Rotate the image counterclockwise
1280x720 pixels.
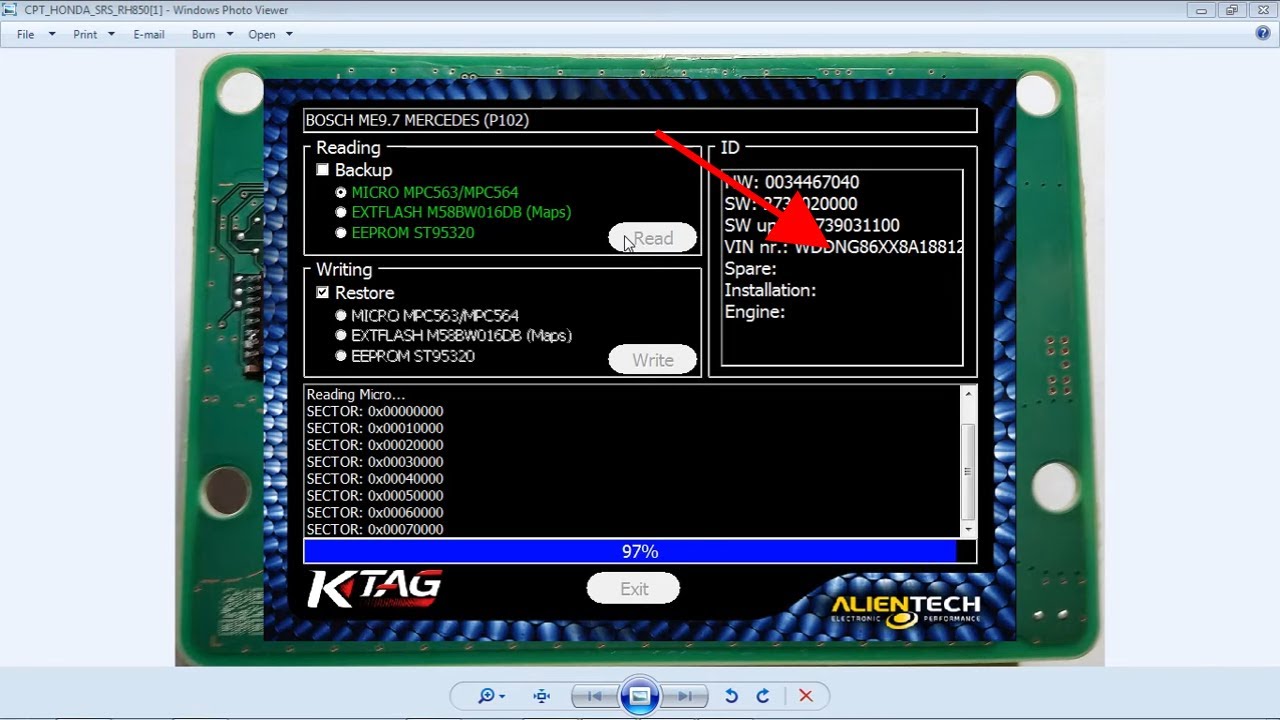tap(731, 696)
